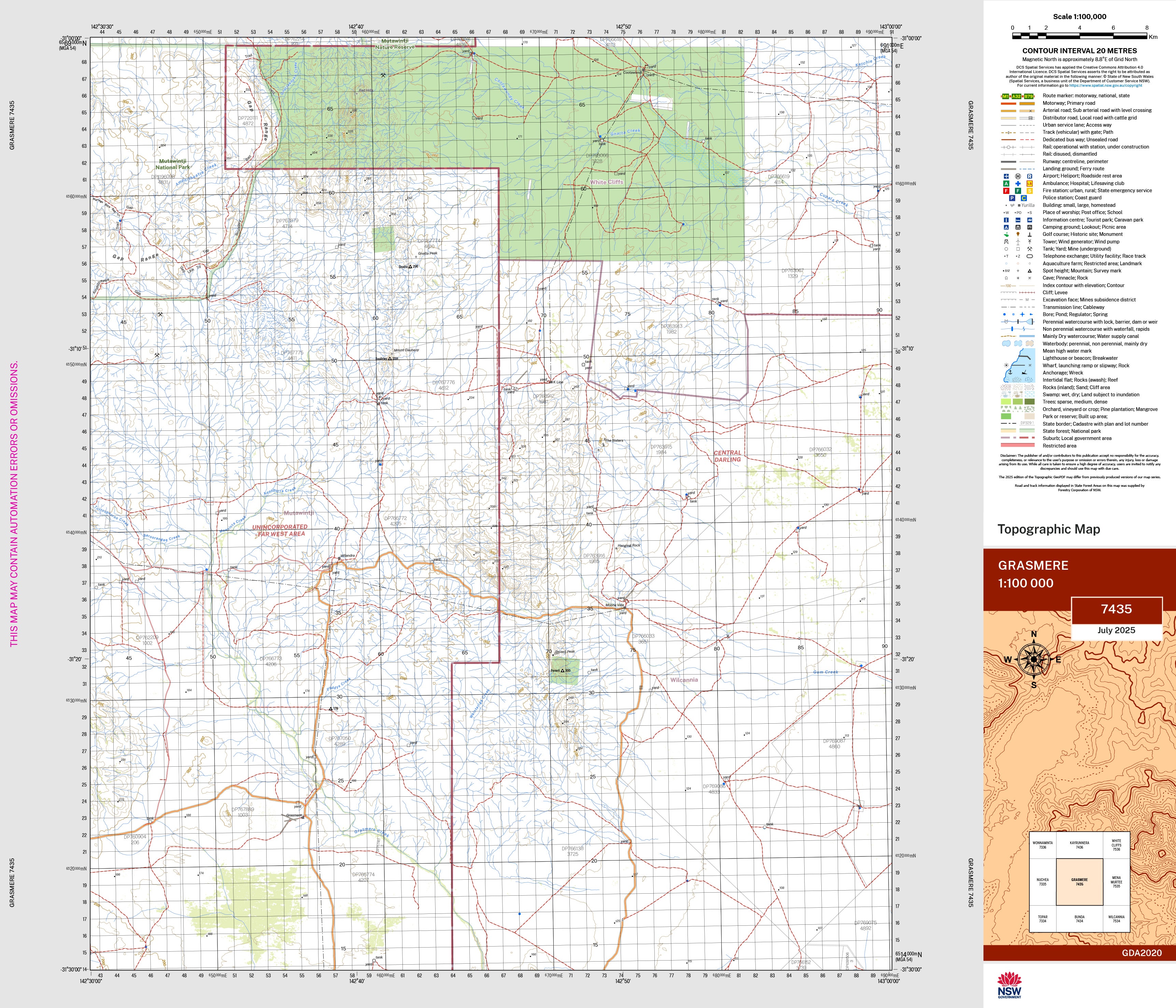This screenshot has width=1176, height=1008.
Task: Click the M1 motorway route marker
Action: (1005, 97)
